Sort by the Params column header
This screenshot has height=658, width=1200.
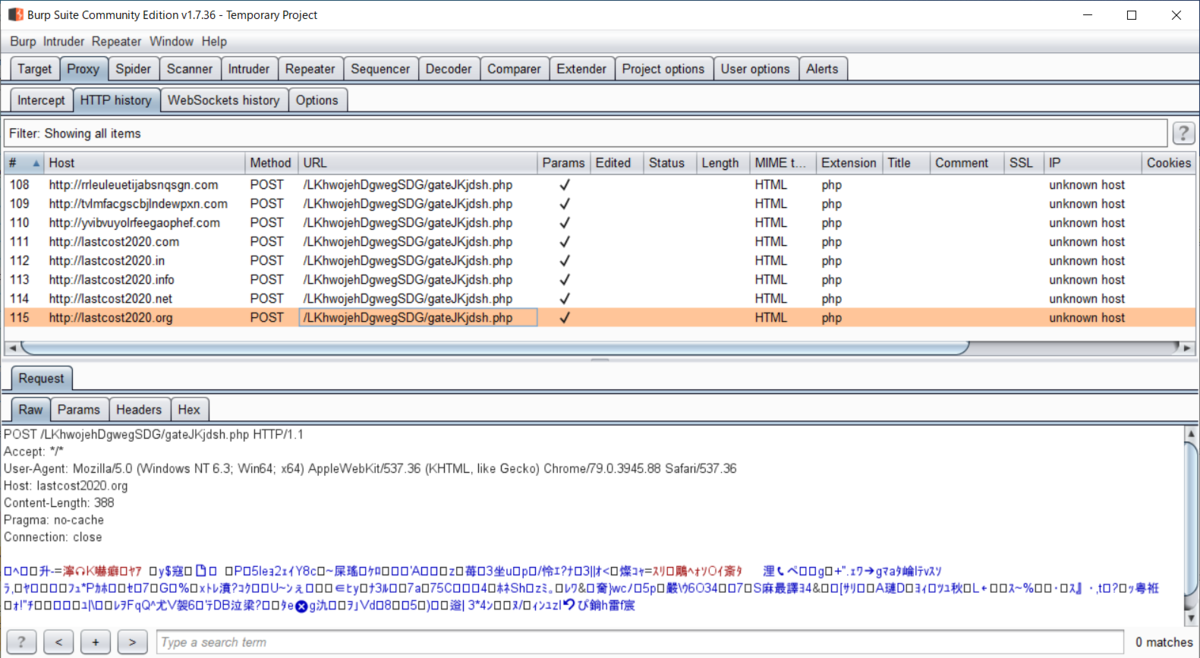pos(563,163)
